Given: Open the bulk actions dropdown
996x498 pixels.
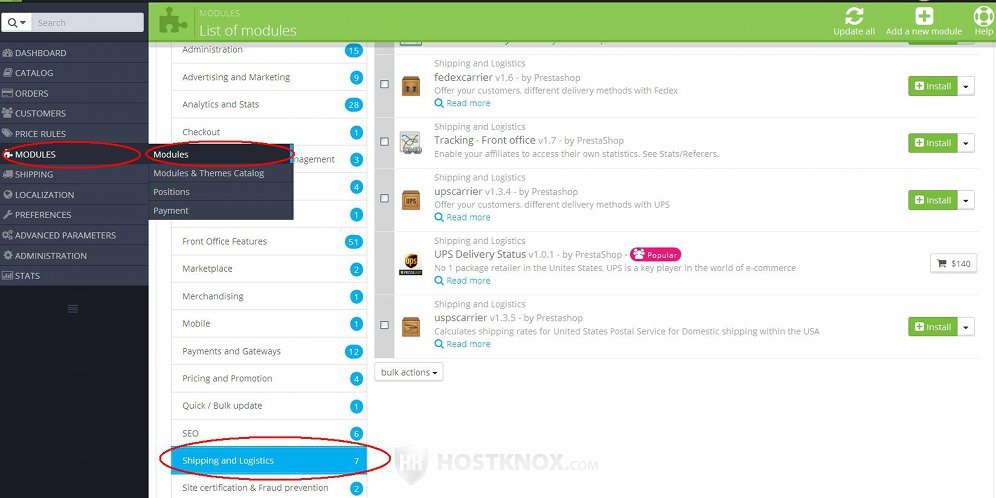Looking at the screenshot, I should click(409, 372).
